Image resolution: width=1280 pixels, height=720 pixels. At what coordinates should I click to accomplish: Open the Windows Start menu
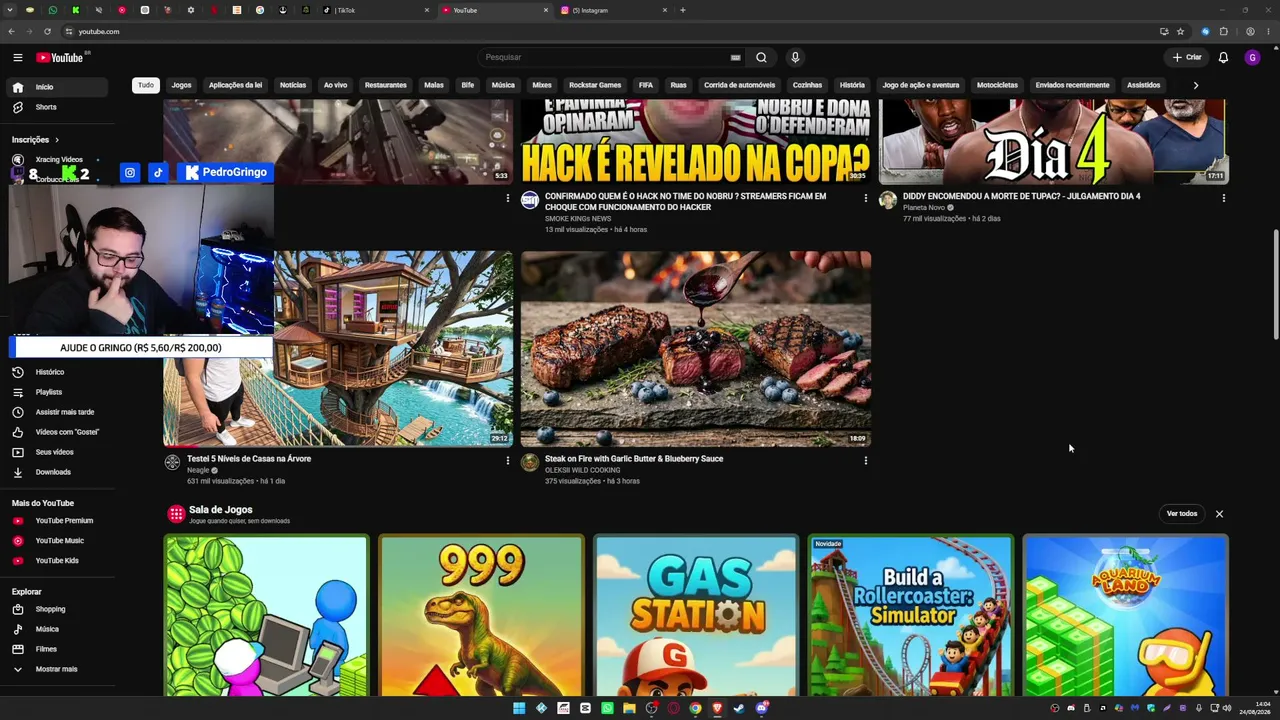pyautogui.click(x=519, y=709)
